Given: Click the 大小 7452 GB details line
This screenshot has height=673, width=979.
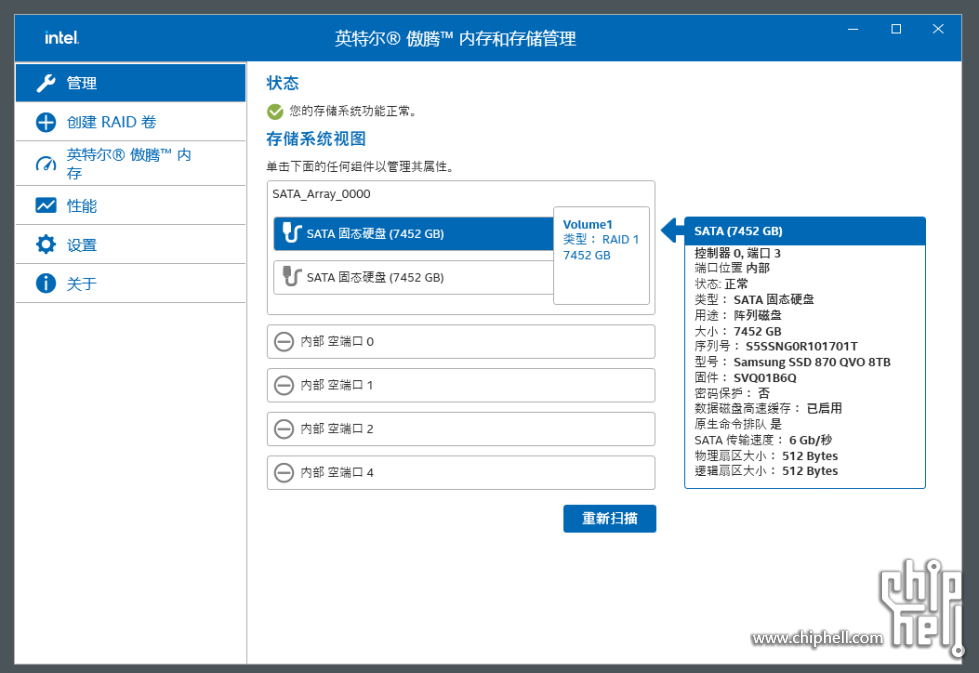Looking at the screenshot, I should [738, 332].
